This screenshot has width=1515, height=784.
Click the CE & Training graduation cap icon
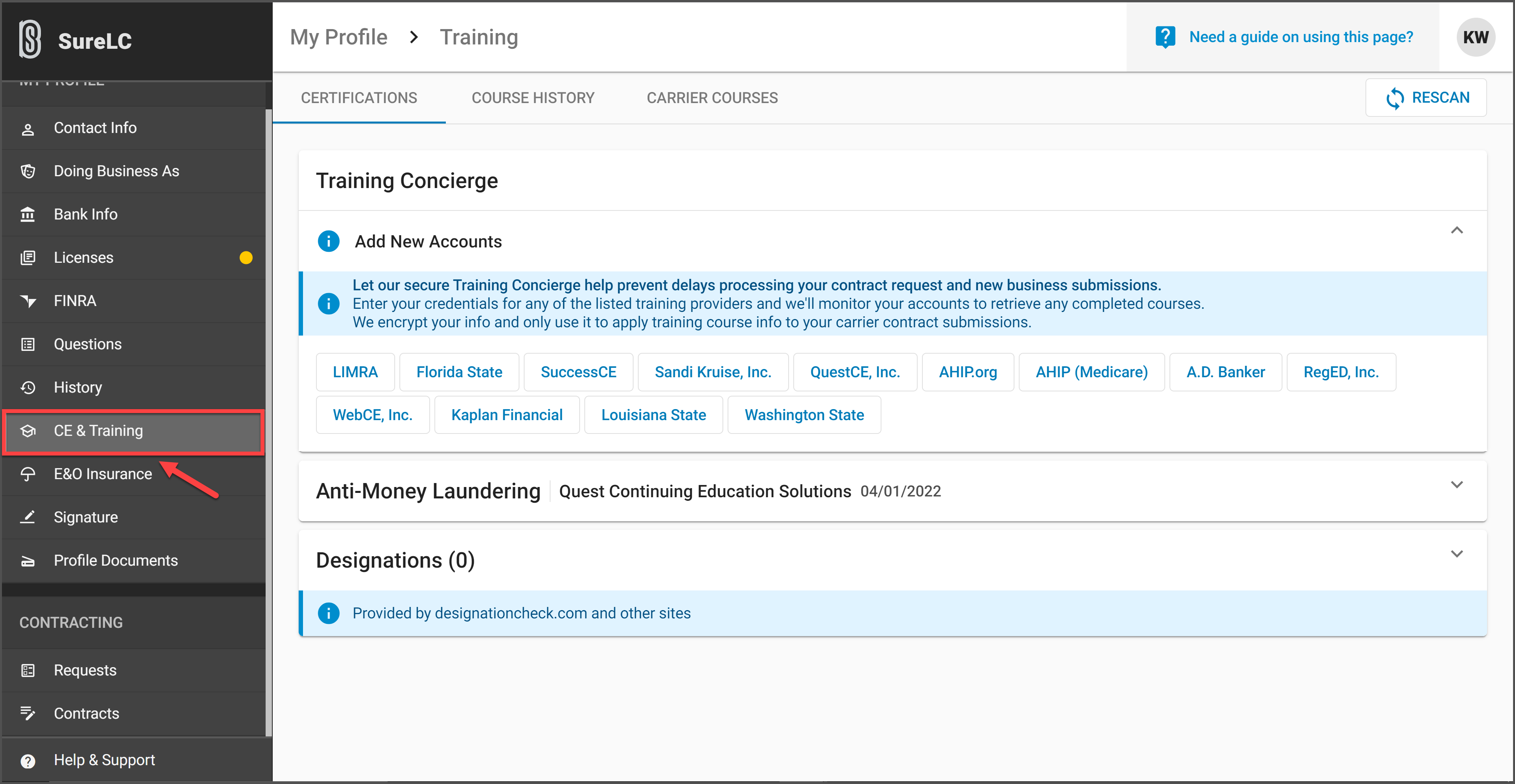point(28,430)
